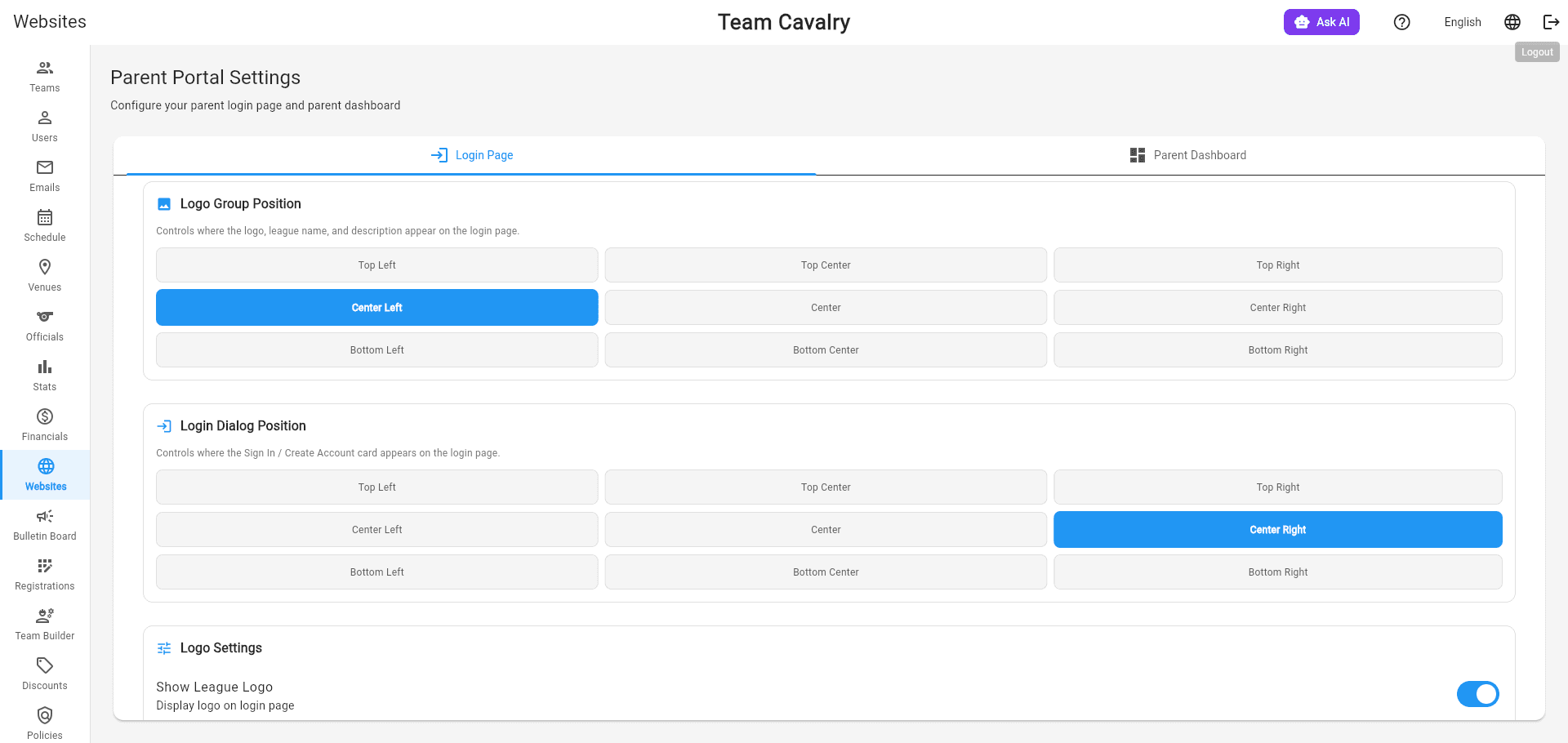Open the Stats bar chart icon
This screenshot has width=1568, height=743.
click(x=45, y=367)
